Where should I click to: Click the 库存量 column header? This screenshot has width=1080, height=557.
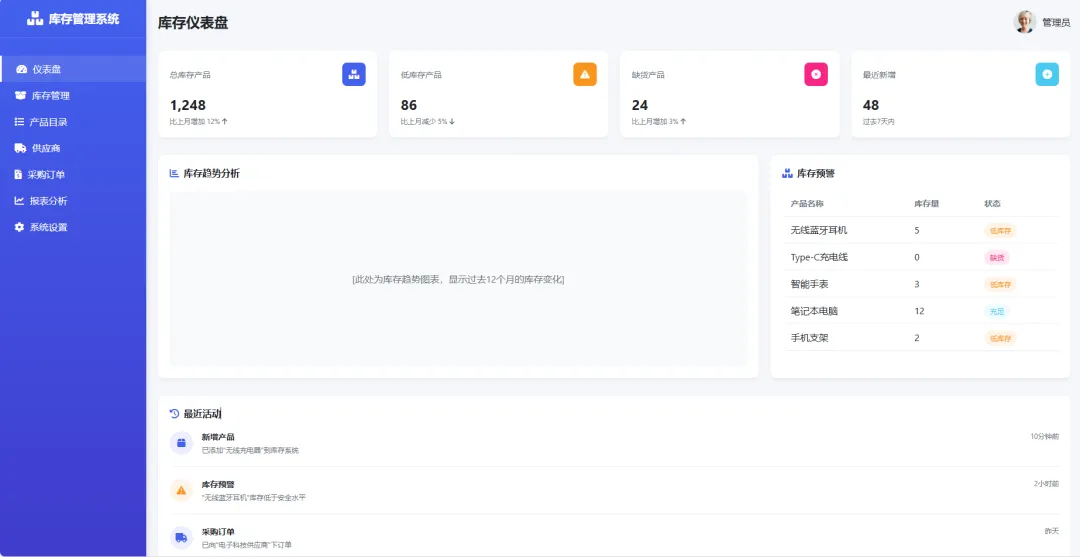click(926, 204)
